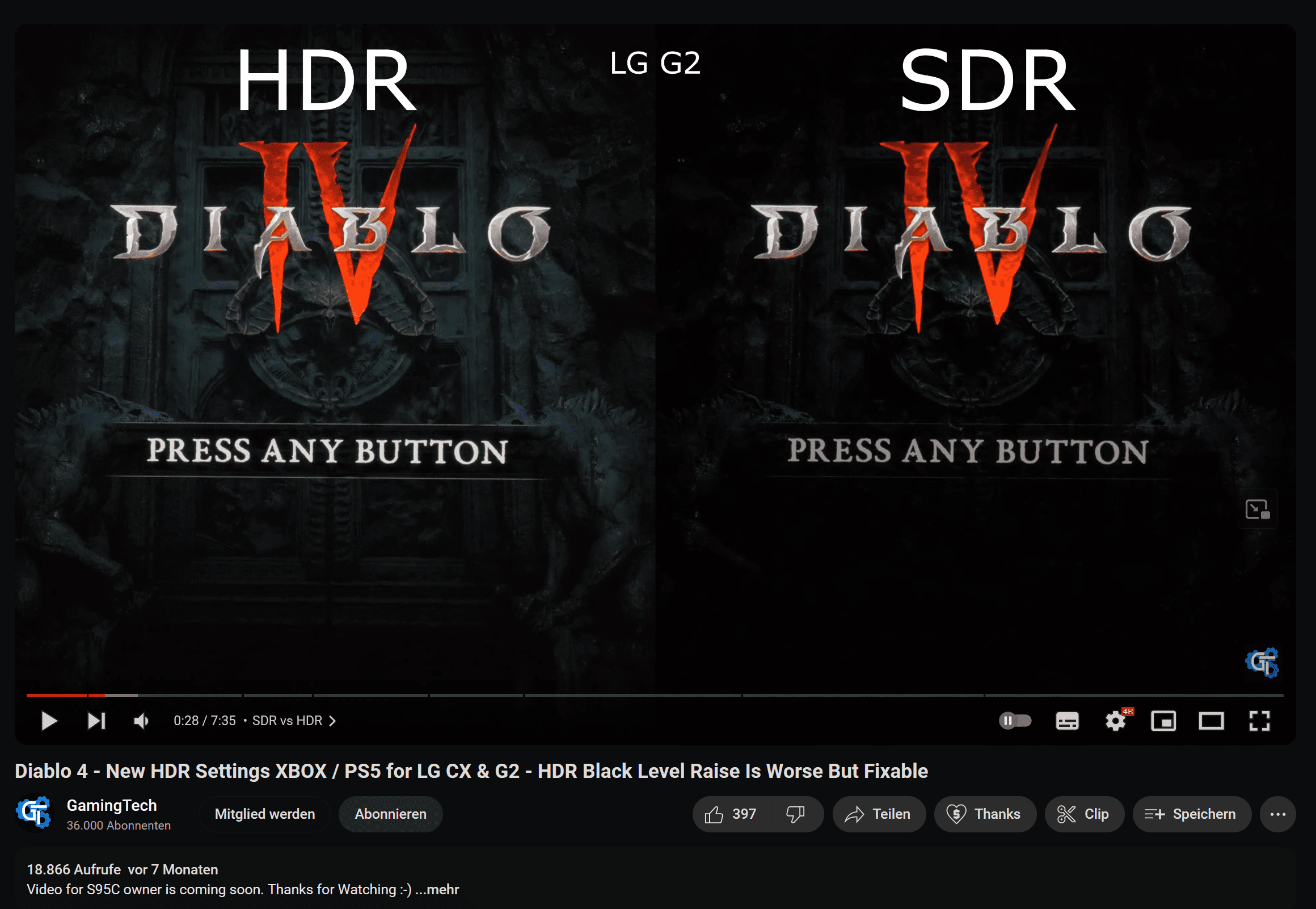This screenshot has width=1316, height=909.
Task: Create a Clip of the video
Action: [1084, 814]
